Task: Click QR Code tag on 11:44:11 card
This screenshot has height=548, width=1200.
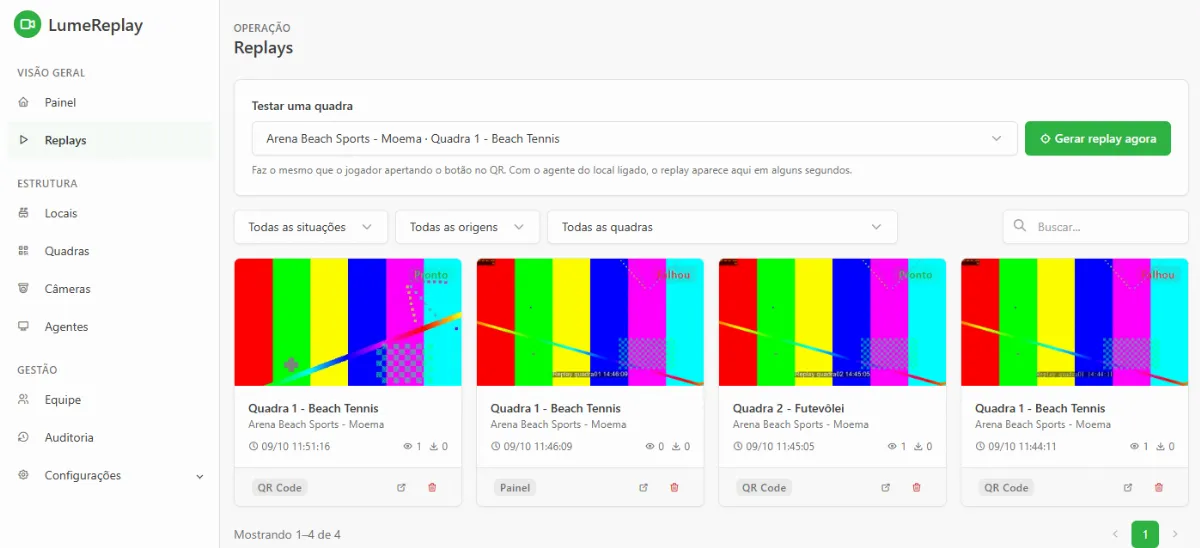Action: (x=1006, y=488)
